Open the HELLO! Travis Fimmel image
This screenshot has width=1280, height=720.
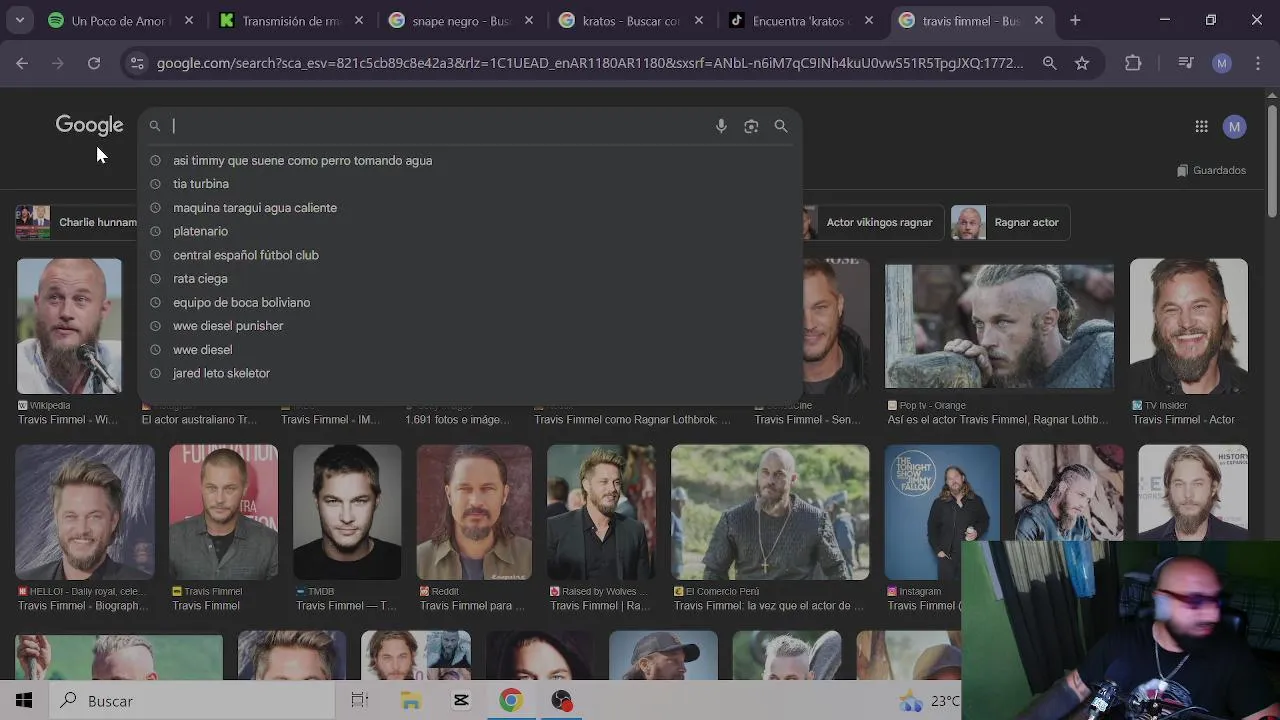[x=85, y=512]
